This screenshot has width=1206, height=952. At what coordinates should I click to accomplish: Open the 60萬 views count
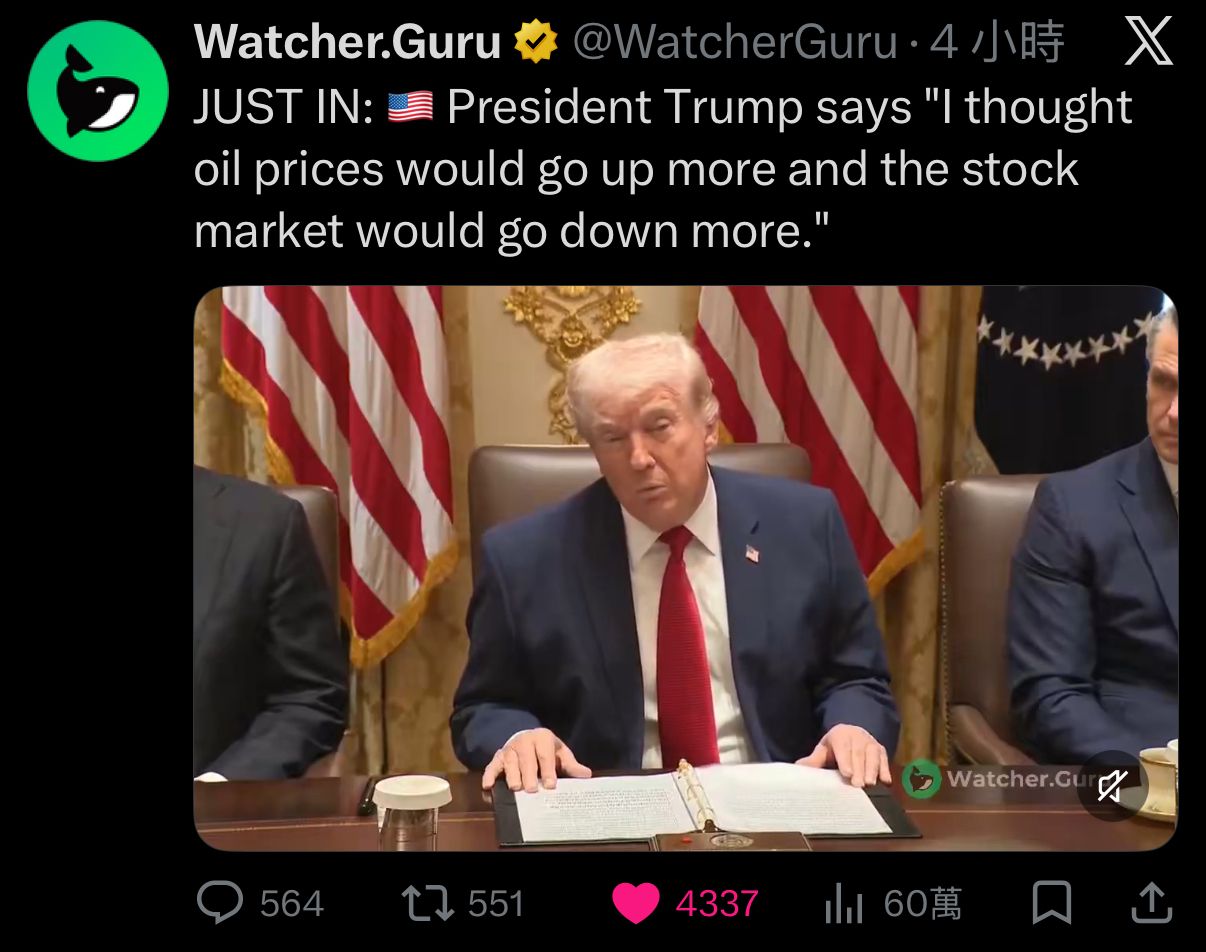click(923, 904)
